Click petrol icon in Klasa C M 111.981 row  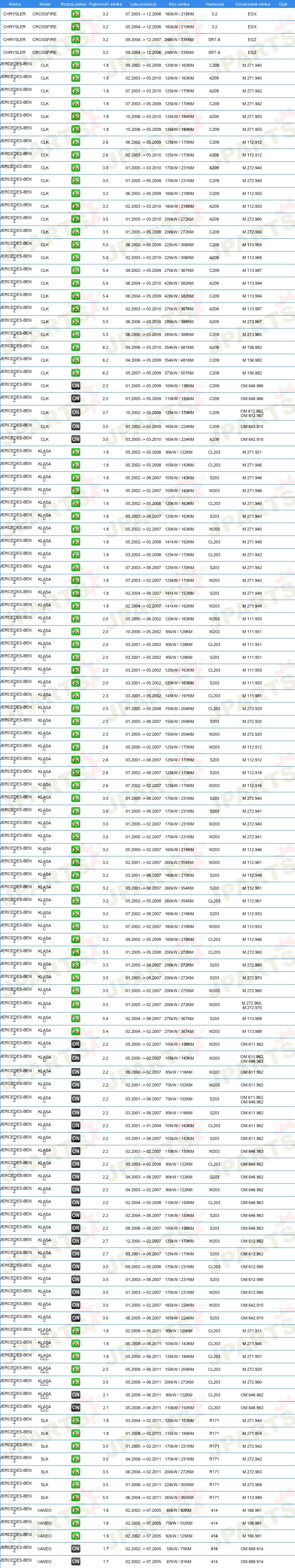(75, 696)
